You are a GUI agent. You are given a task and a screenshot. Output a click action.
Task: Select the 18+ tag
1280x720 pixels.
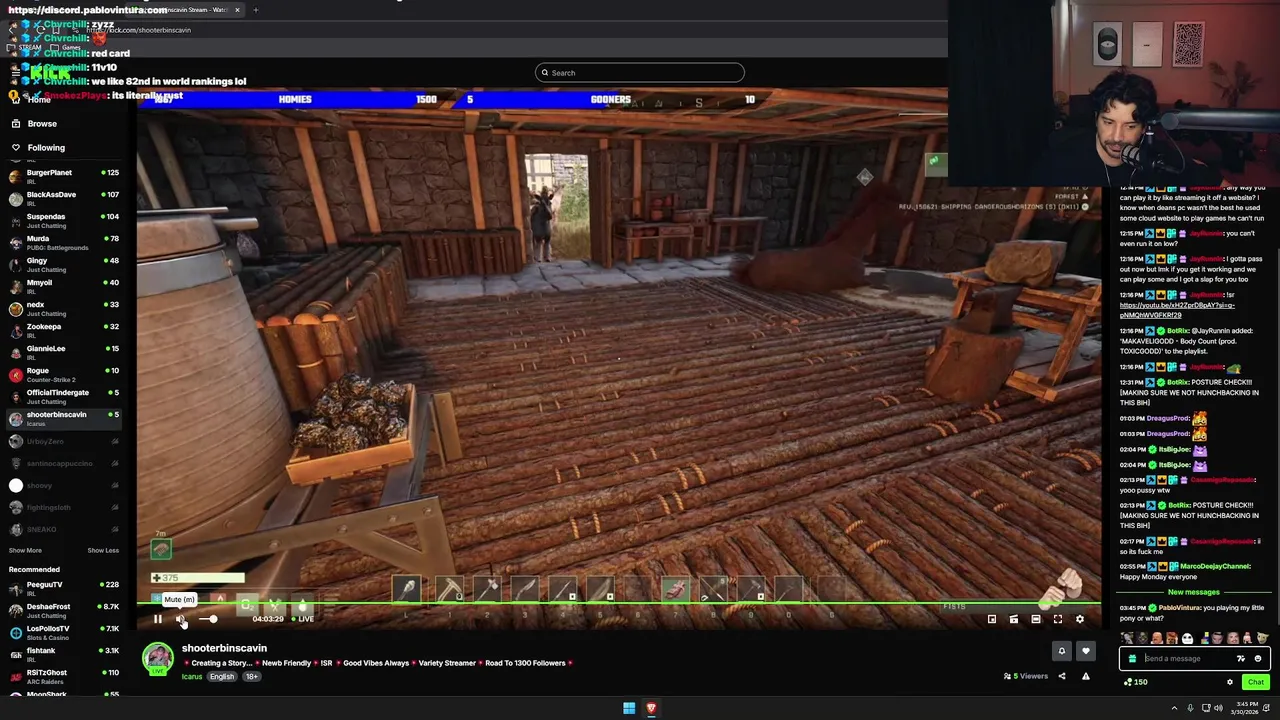pos(251,677)
